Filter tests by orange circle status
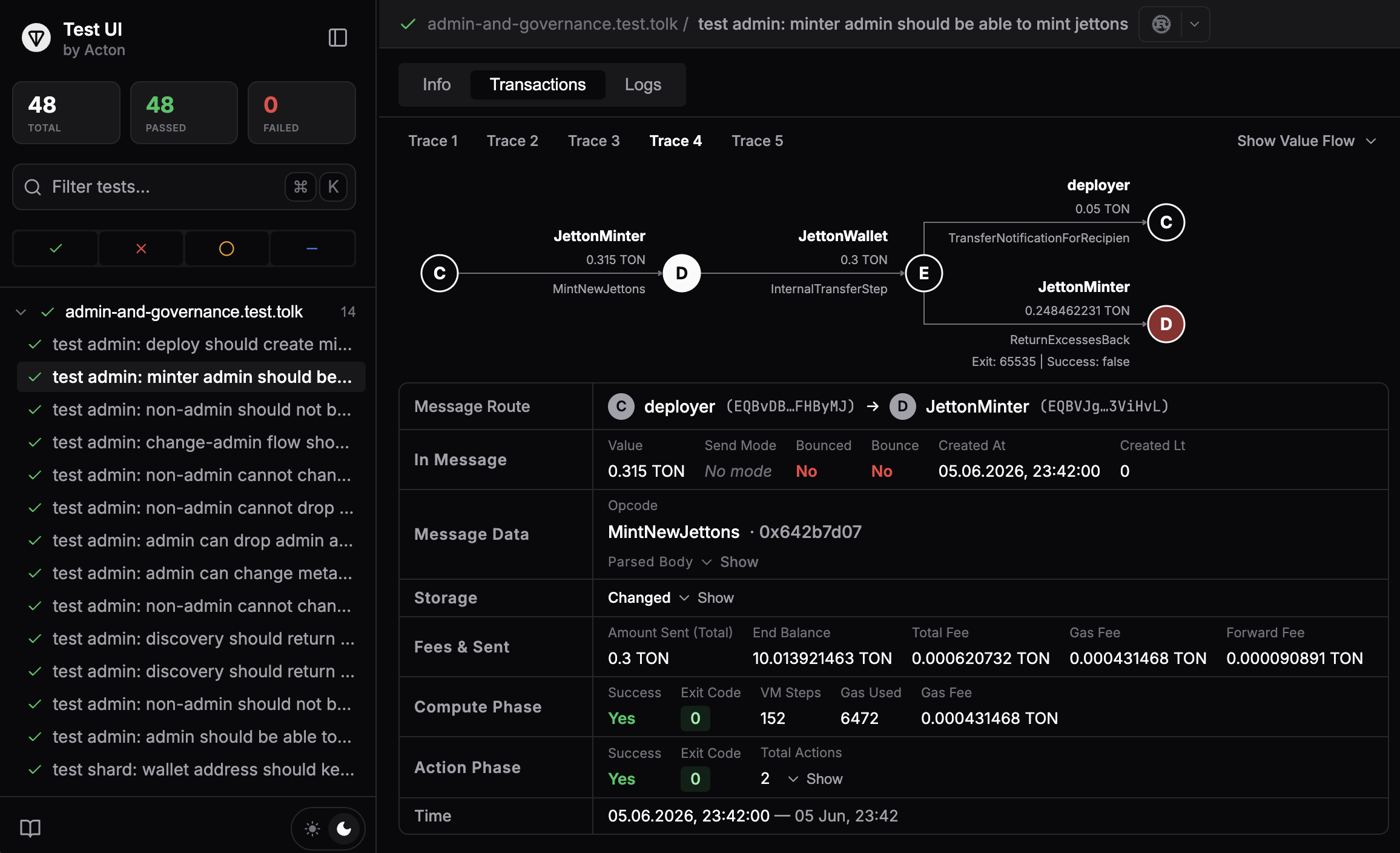The width and height of the screenshot is (1400, 853). click(x=226, y=248)
